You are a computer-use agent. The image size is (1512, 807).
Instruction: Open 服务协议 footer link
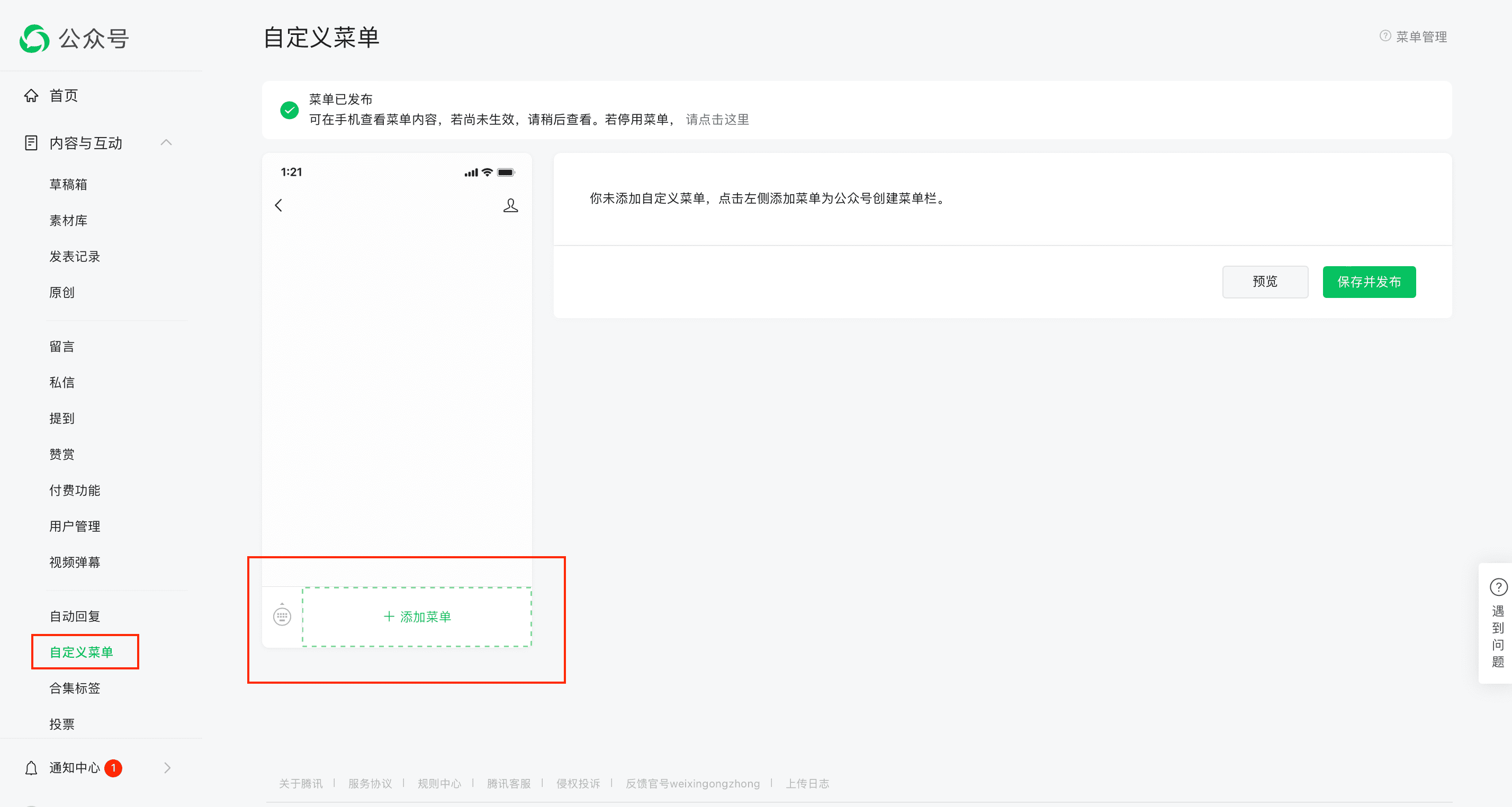(x=370, y=784)
